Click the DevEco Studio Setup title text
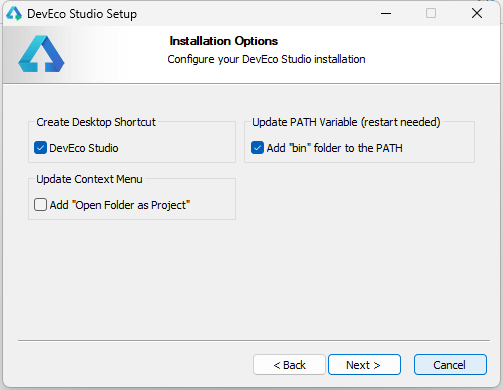 (x=82, y=14)
